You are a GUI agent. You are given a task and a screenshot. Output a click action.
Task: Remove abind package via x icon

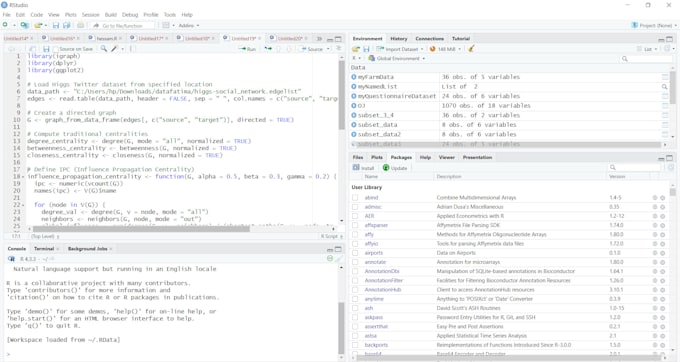tap(663, 198)
